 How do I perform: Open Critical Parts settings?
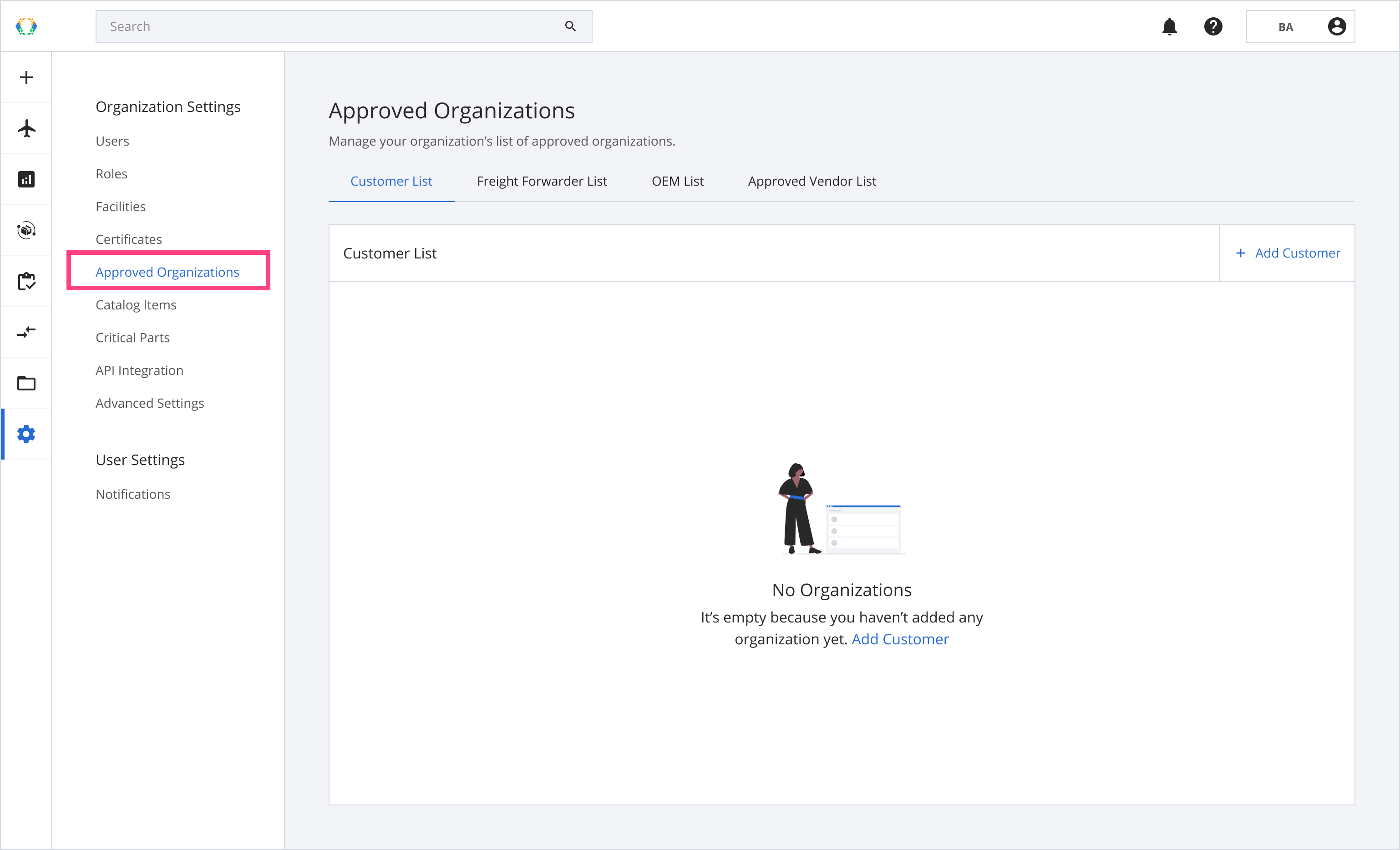132,338
